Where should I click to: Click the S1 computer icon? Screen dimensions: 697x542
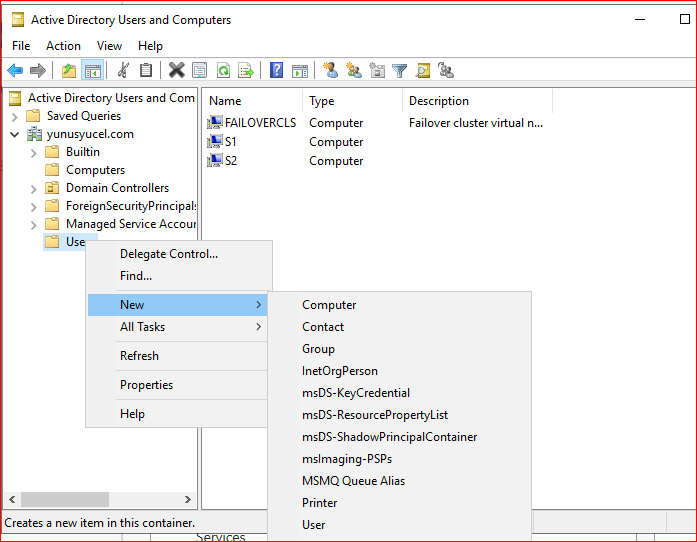pos(215,142)
